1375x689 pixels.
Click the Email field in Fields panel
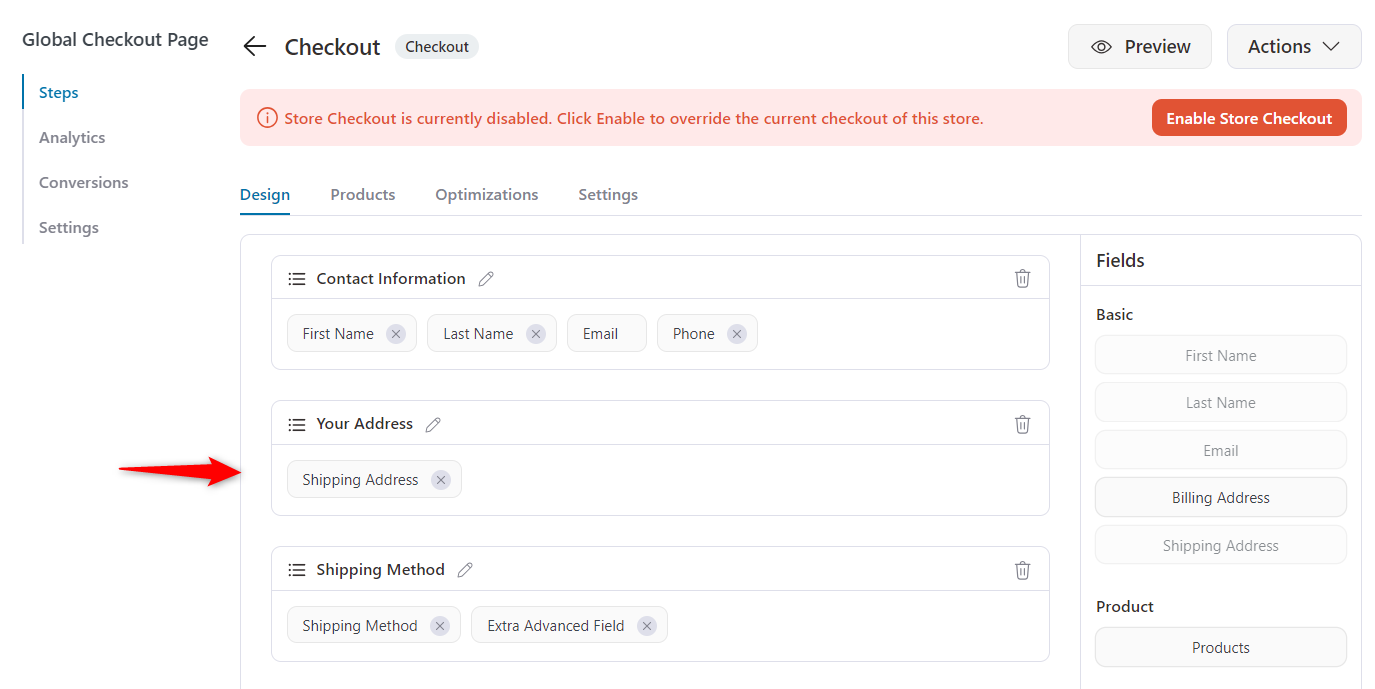[x=1221, y=451]
